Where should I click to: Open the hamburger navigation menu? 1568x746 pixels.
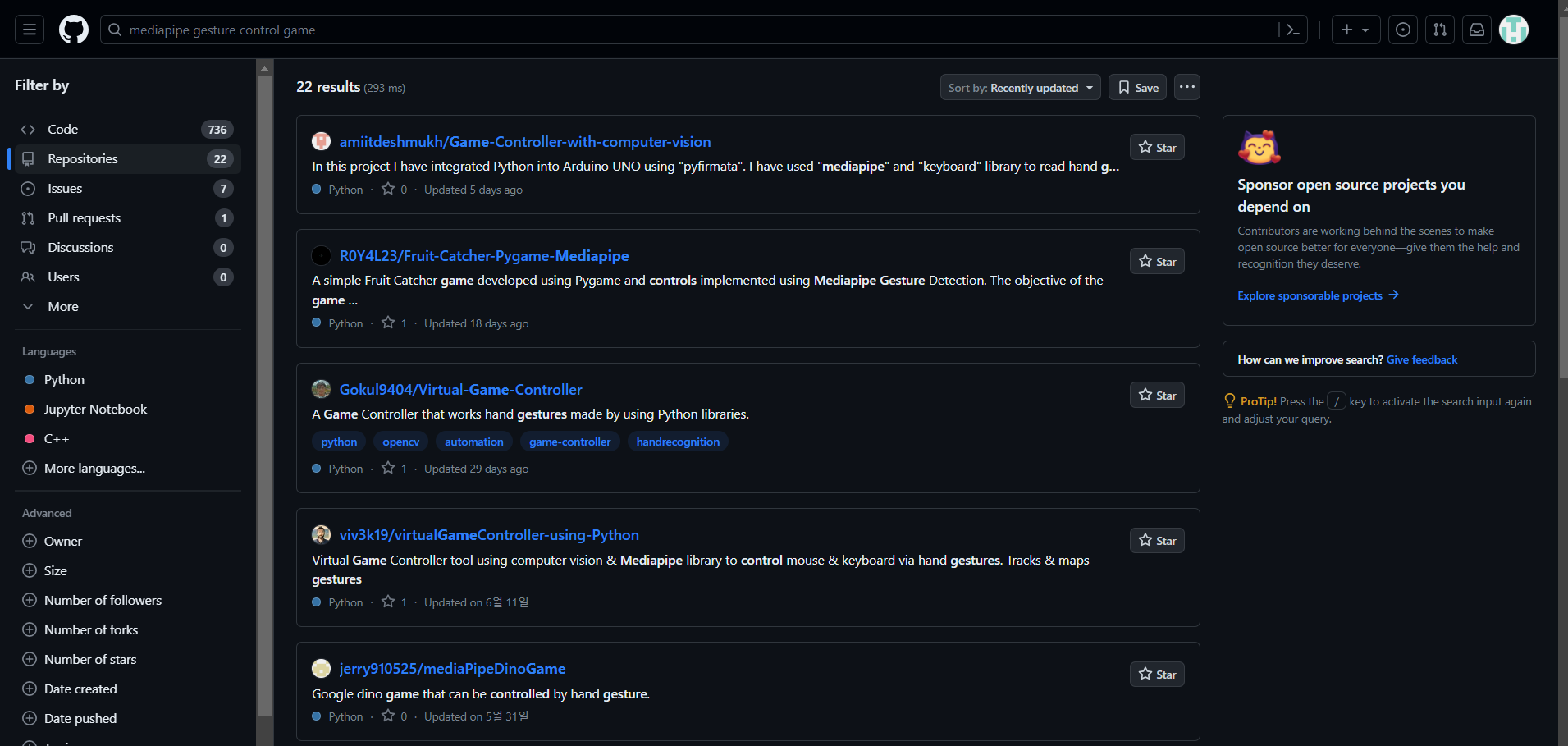pyautogui.click(x=30, y=30)
